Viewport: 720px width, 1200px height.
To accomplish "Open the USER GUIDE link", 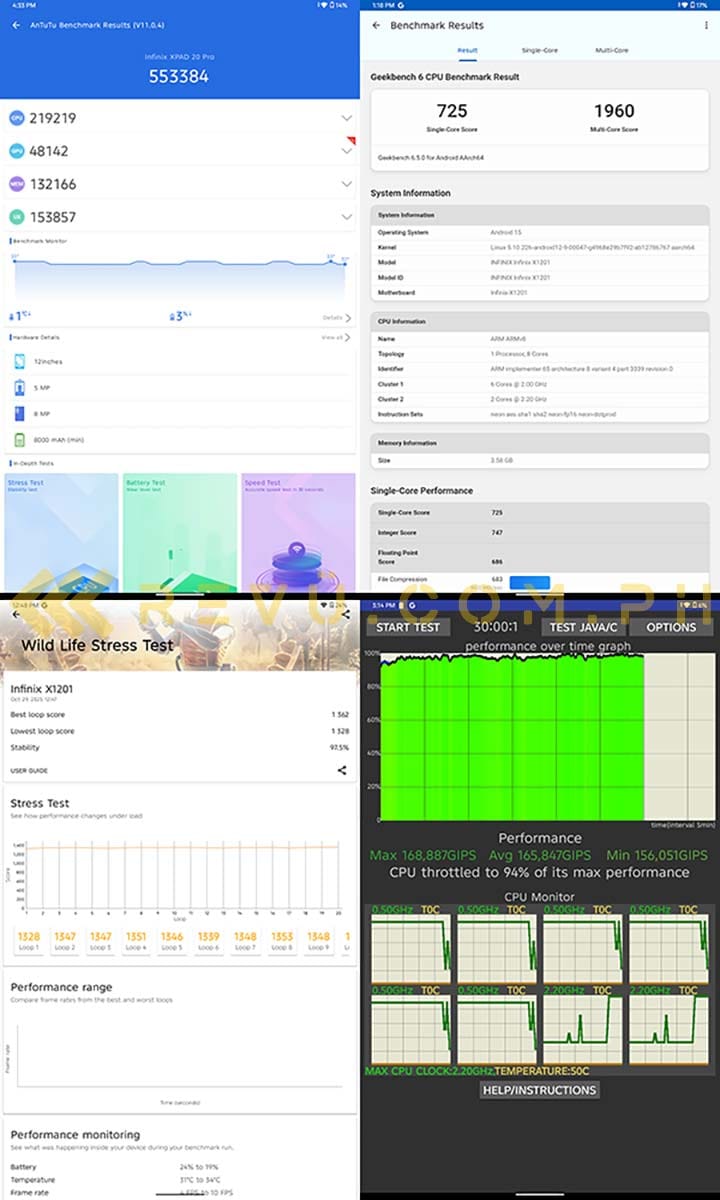I will point(29,771).
